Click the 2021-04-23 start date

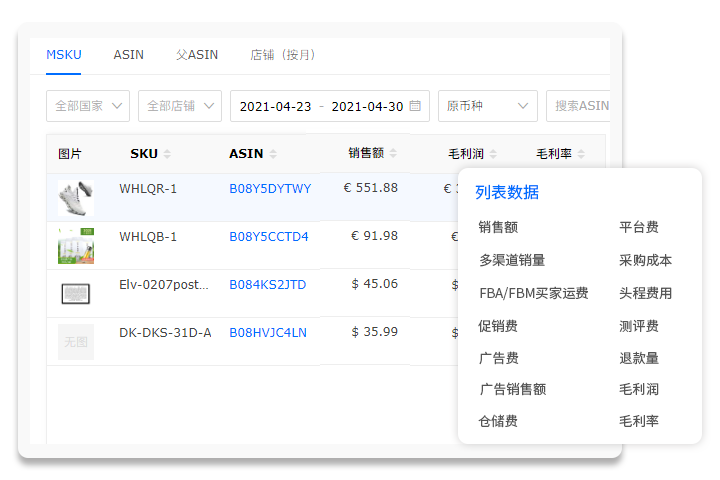pos(275,106)
